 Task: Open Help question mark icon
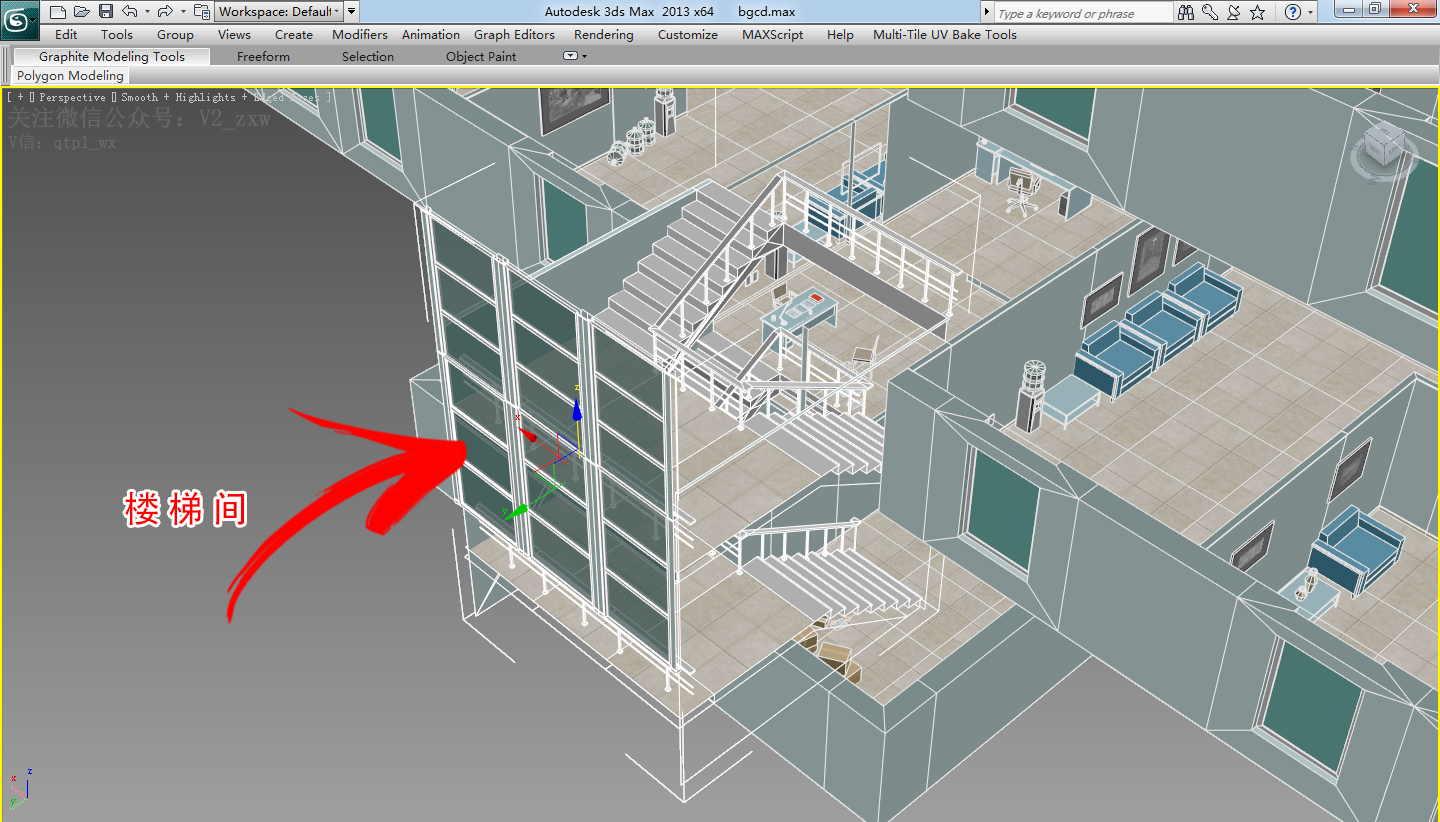pos(1292,12)
